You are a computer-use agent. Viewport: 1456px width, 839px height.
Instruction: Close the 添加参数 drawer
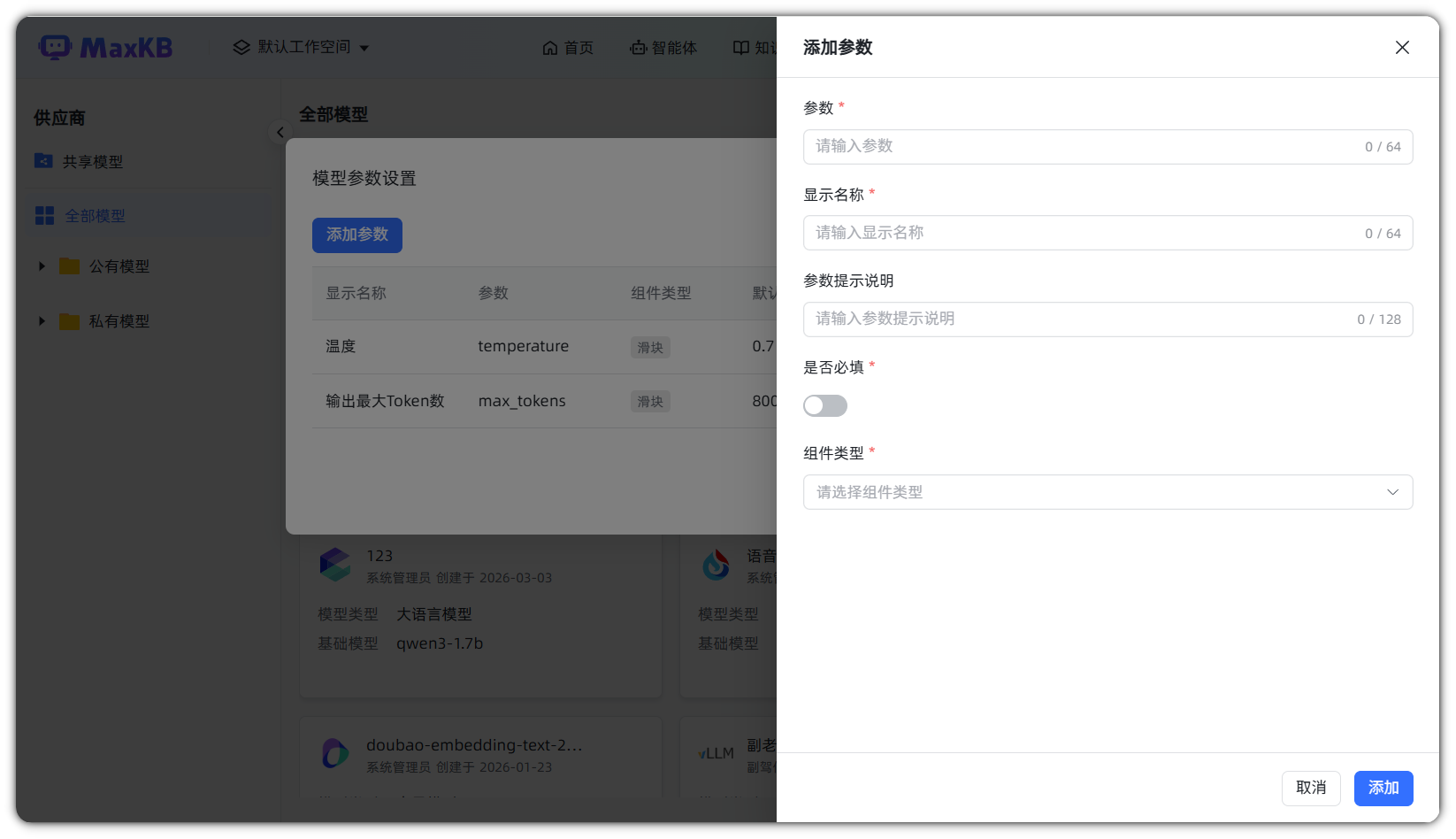click(1402, 48)
